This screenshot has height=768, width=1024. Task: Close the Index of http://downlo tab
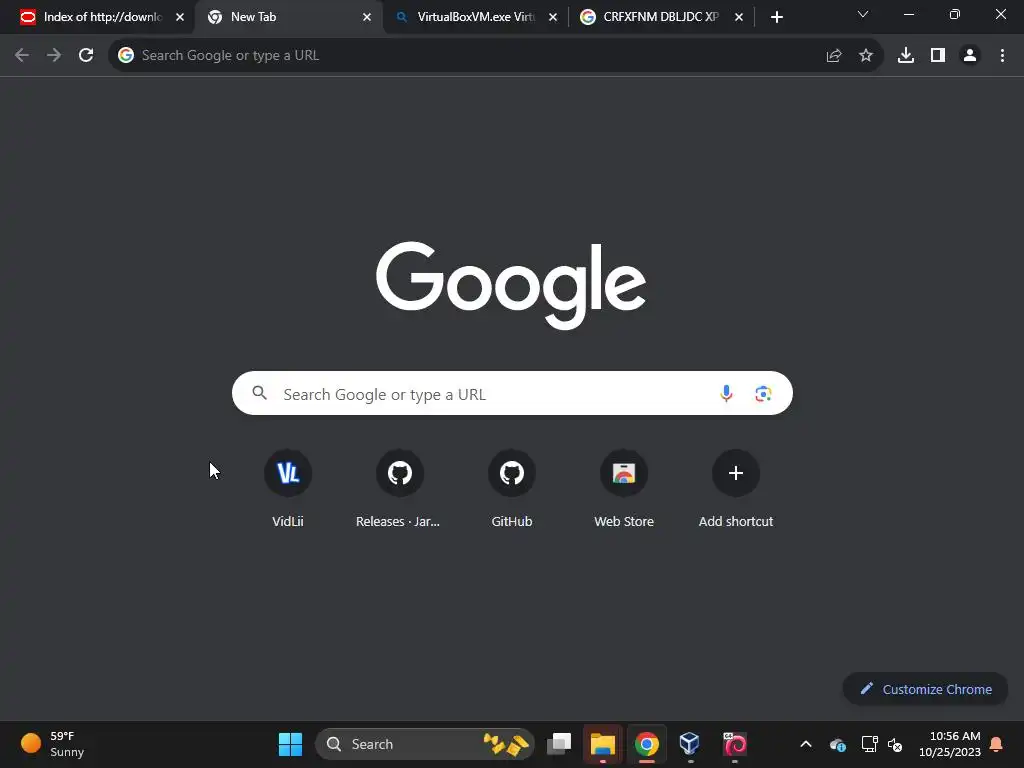pos(180,18)
